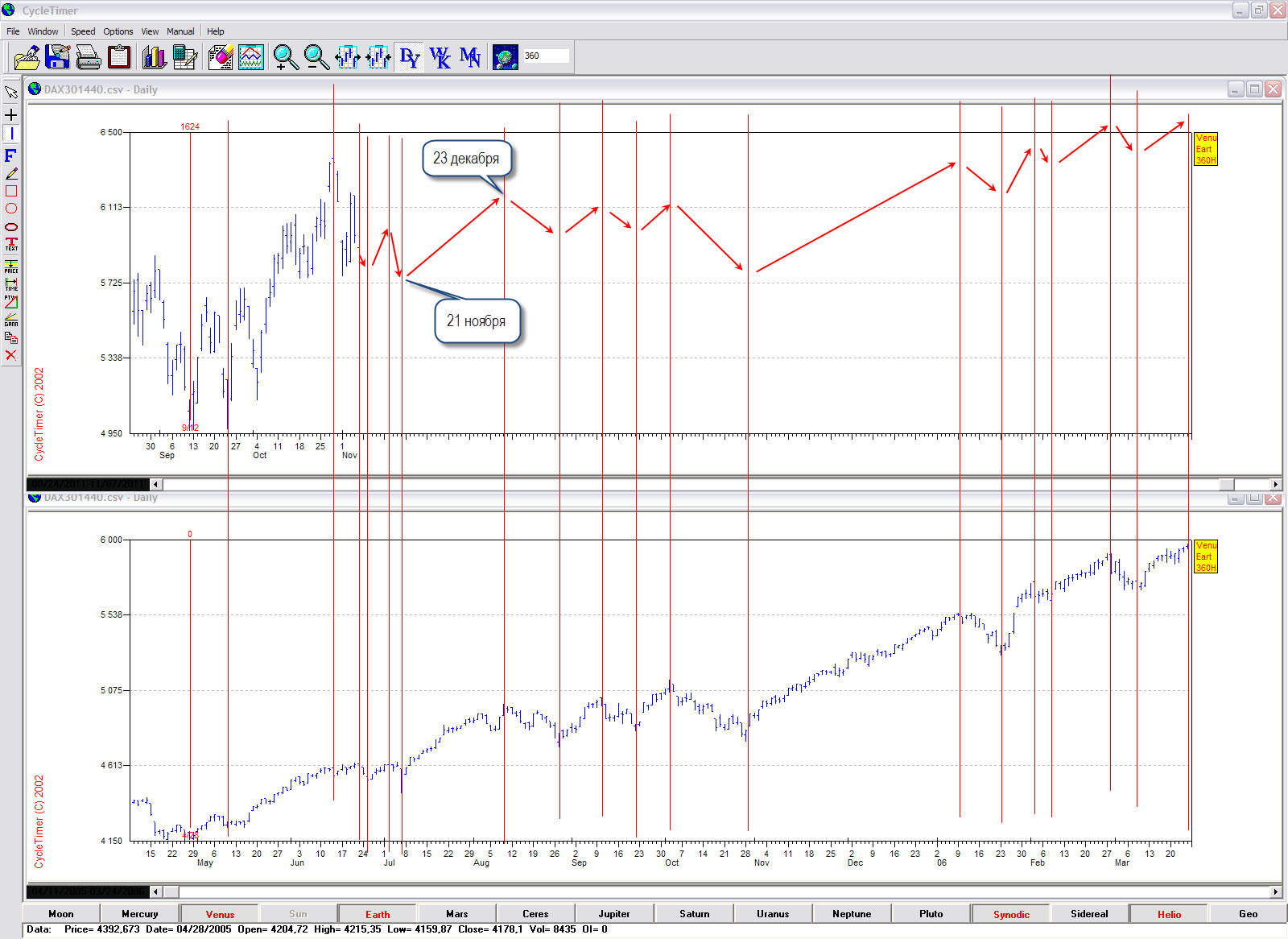Pick the Price level line tool
The width and height of the screenshot is (1288, 939).
pyautogui.click(x=11, y=266)
